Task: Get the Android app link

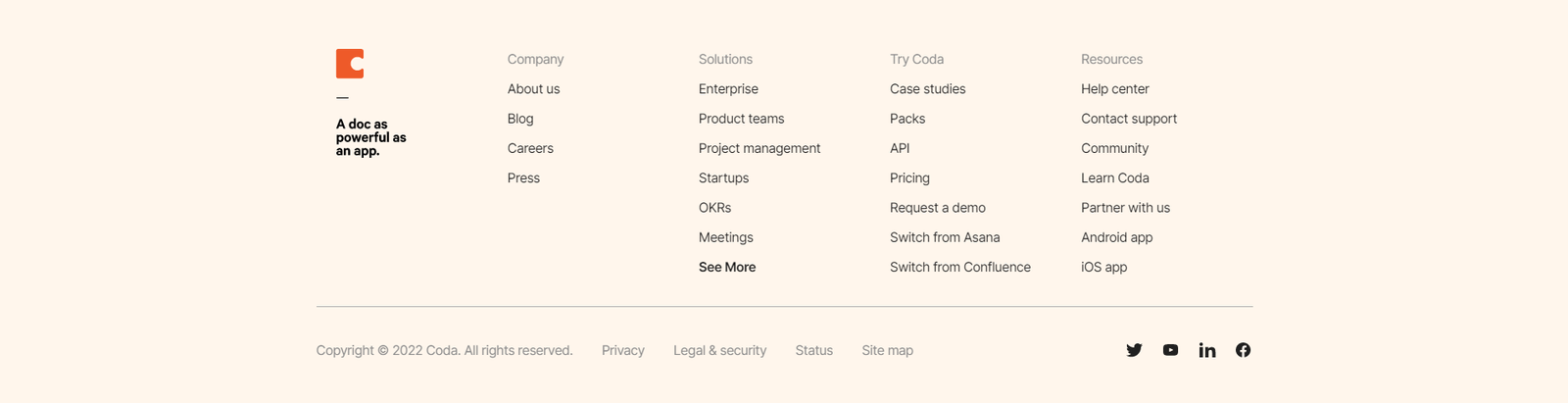Action: (x=1116, y=237)
